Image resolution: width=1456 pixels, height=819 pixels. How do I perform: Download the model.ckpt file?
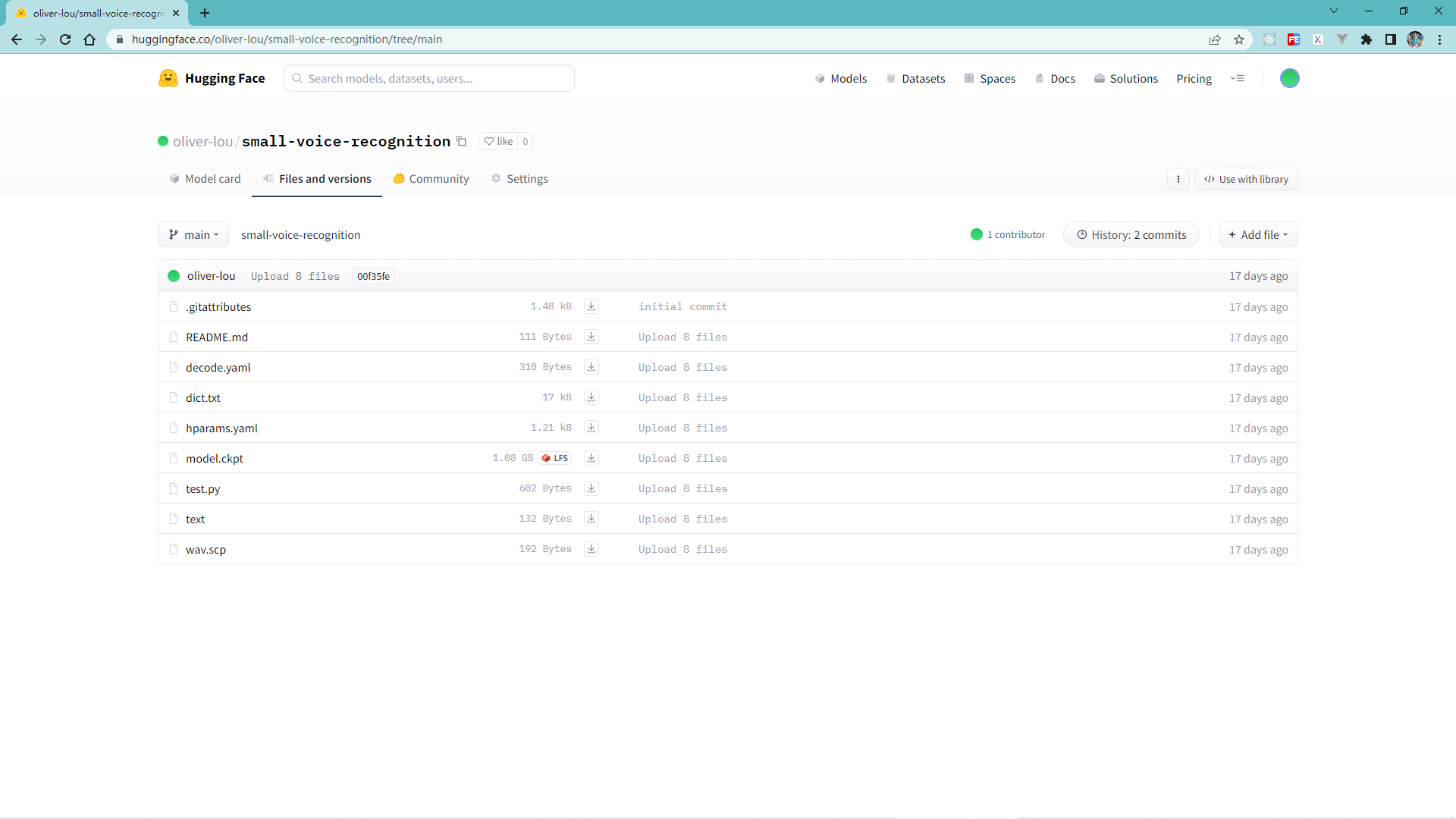pos(591,458)
